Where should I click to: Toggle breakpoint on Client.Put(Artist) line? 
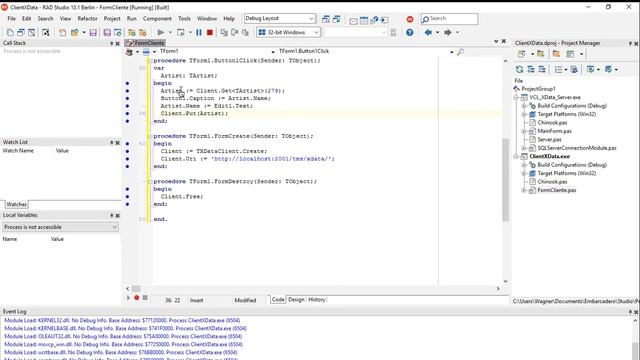click(x=128, y=113)
